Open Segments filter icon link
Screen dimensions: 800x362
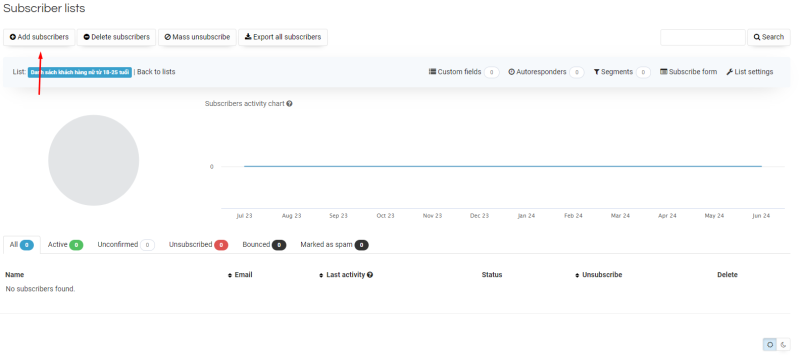click(x=613, y=72)
